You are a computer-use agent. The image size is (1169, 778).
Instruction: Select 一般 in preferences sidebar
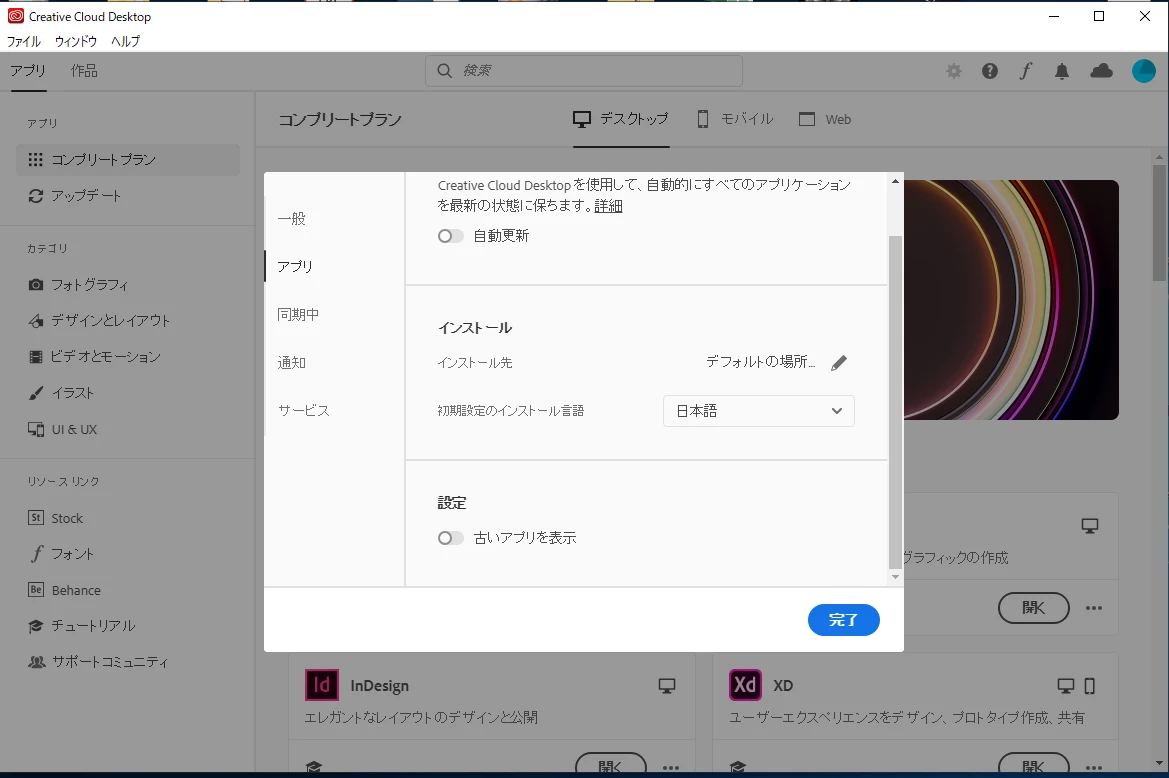pos(292,218)
